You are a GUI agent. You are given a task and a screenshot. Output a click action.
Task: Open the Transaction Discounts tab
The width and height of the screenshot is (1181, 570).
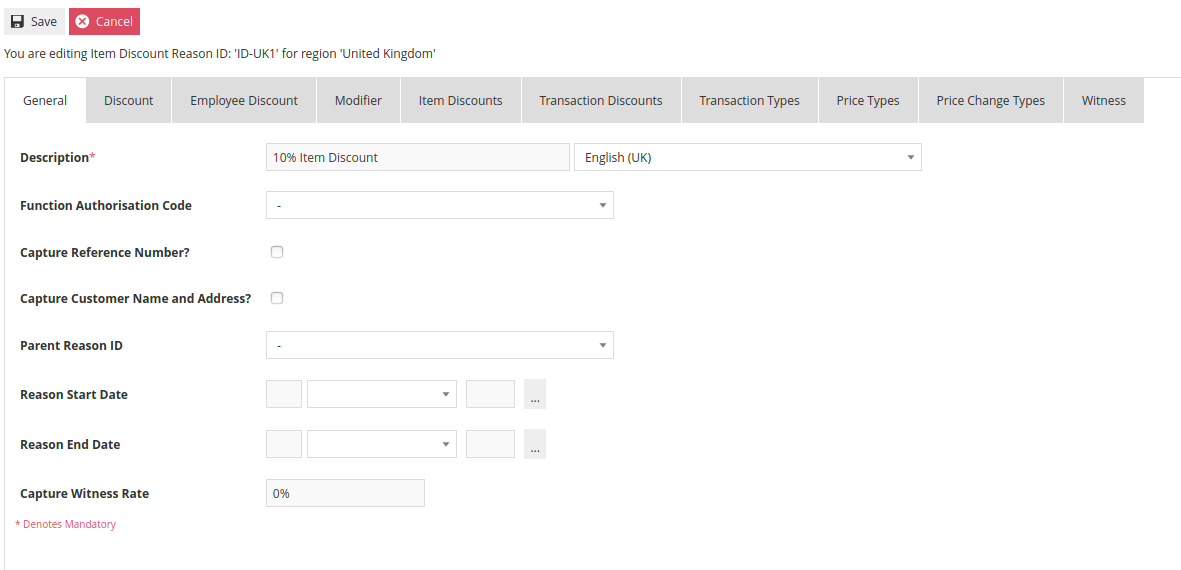point(601,100)
